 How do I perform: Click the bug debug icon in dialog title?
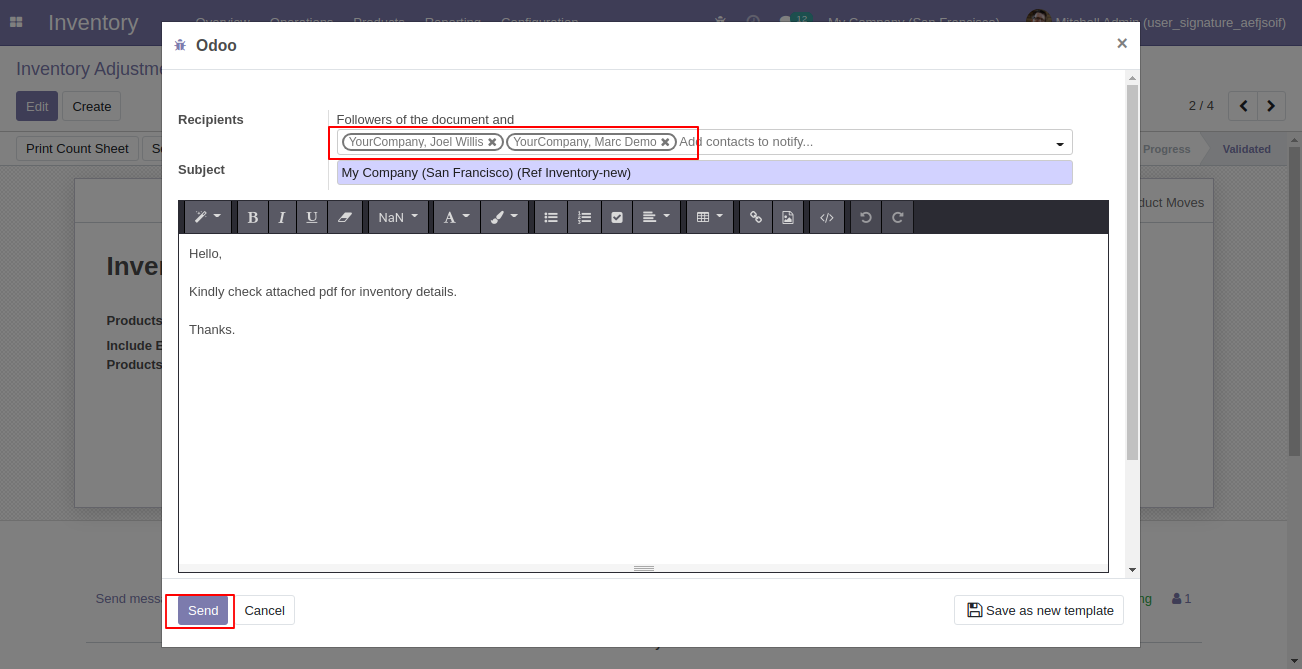click(180, 45)
